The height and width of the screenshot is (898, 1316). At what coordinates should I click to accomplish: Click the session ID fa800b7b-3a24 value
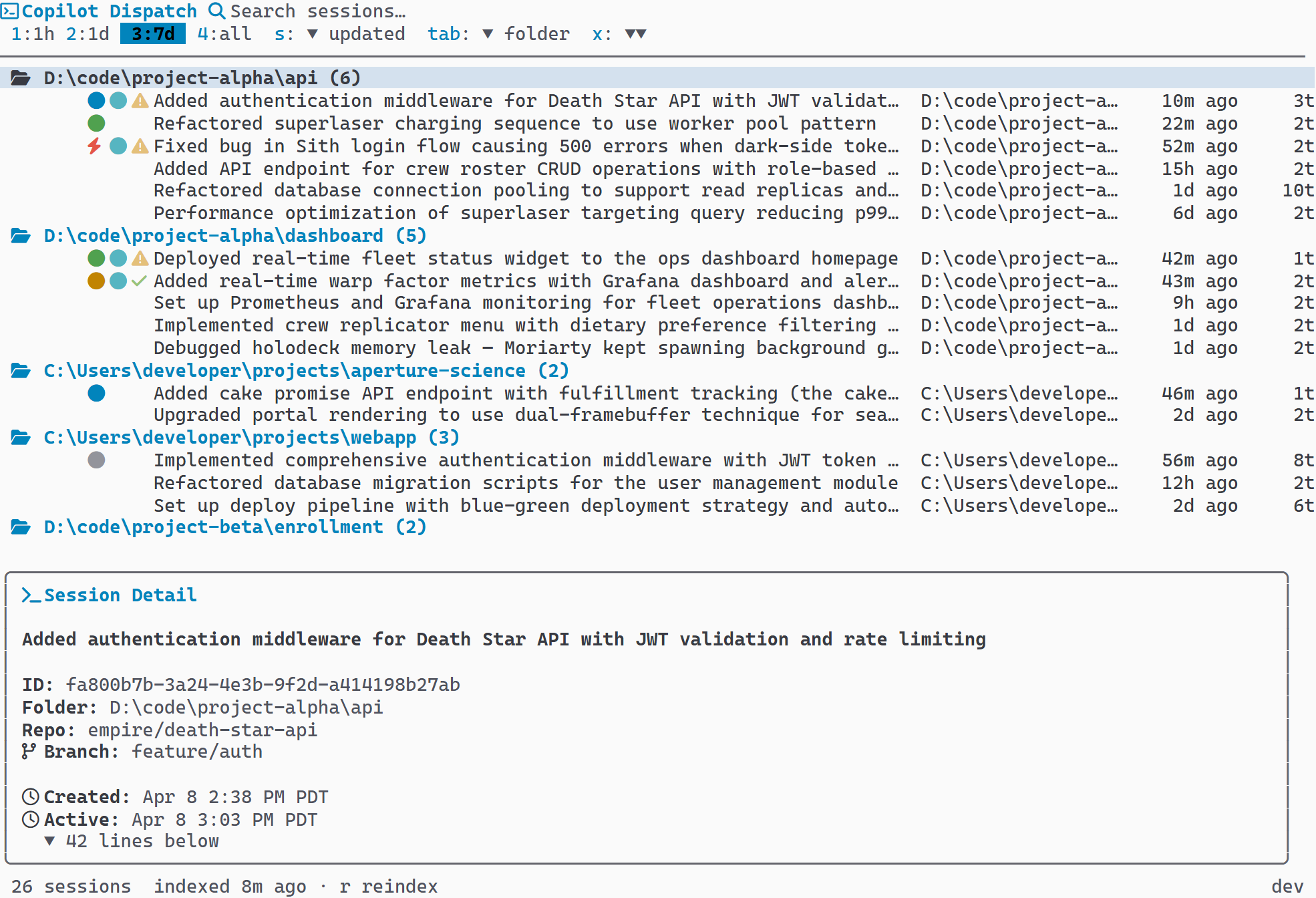pos(263,685)
